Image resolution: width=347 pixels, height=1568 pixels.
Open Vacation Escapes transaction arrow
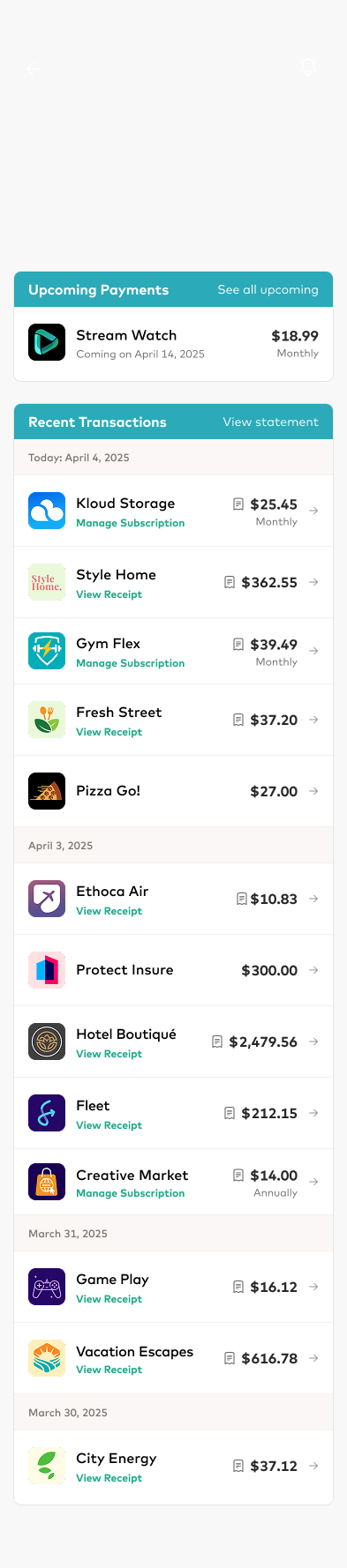(313, 1358)
